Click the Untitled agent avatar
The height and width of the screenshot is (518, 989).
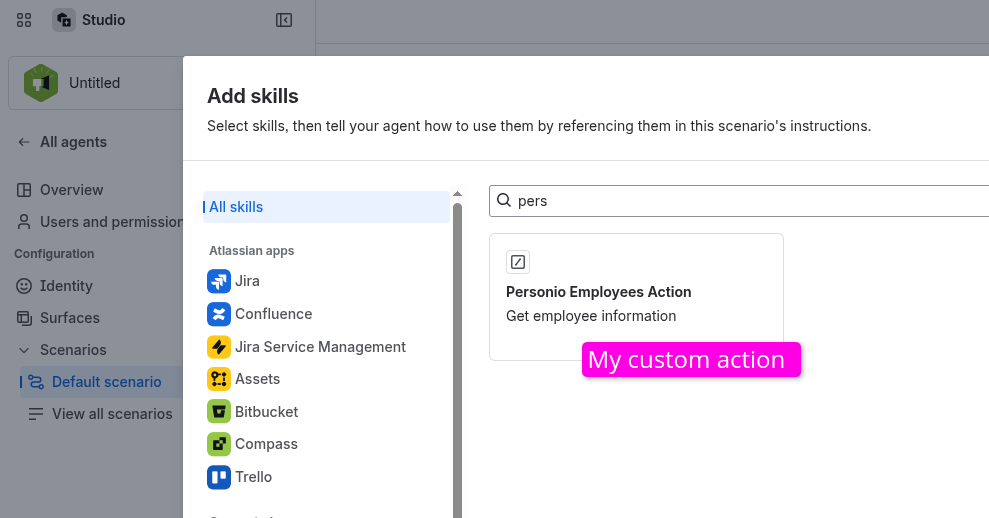pos(41,83)
